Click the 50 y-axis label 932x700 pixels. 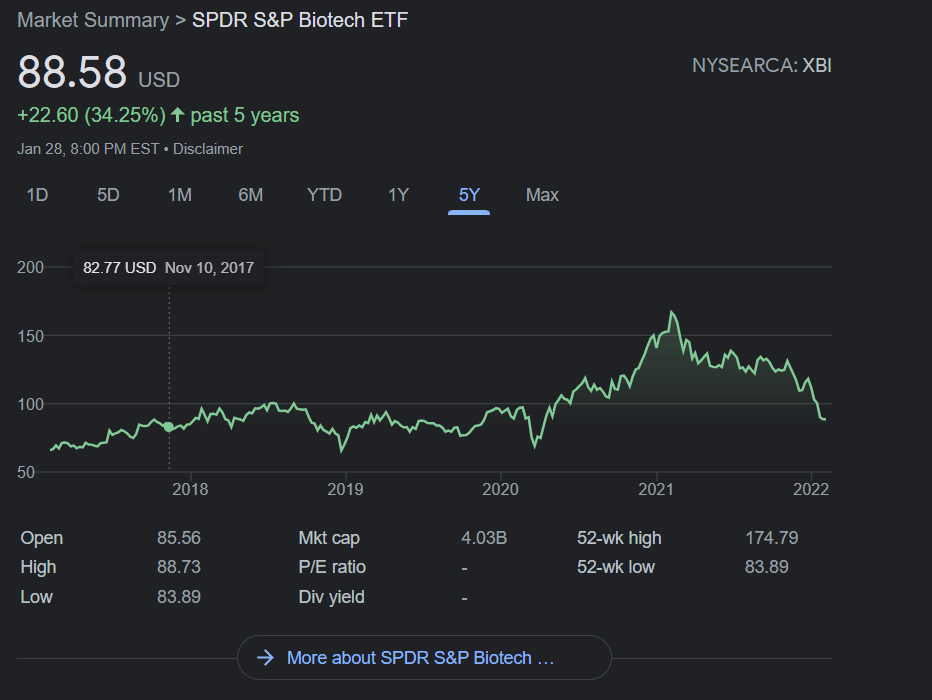pos(26,472)
